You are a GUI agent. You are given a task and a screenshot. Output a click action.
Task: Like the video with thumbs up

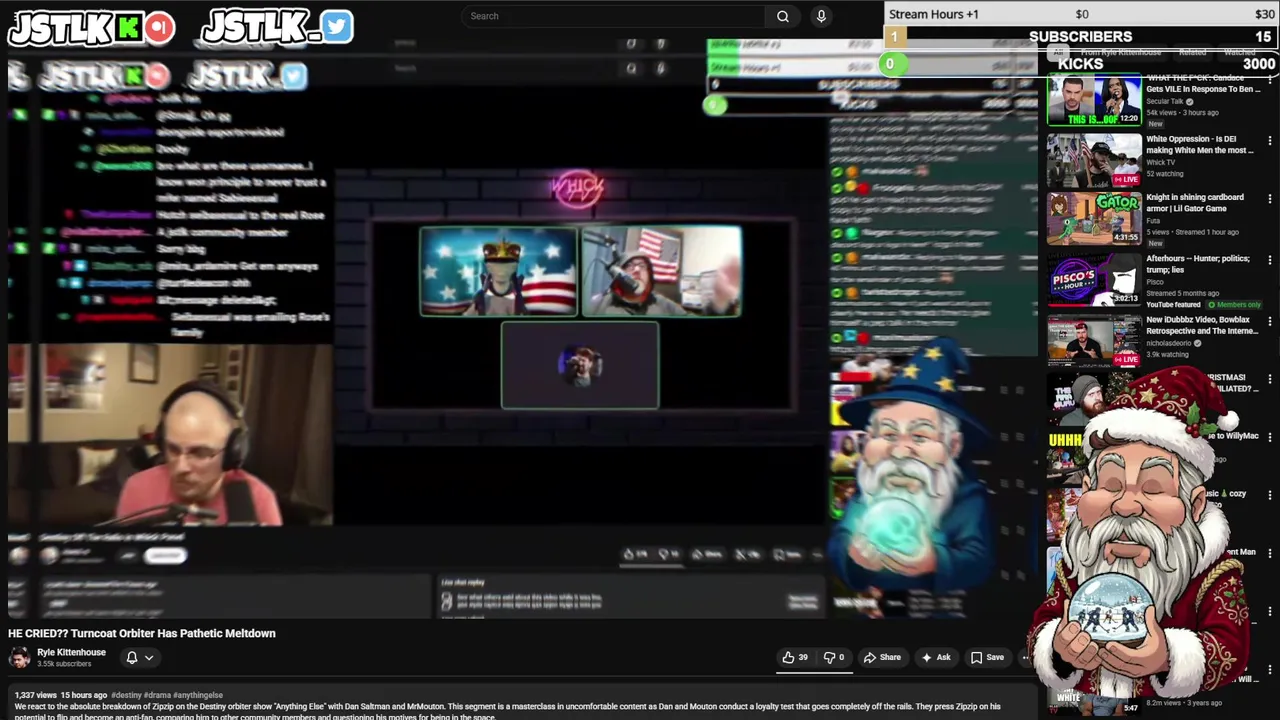[795, 657]
